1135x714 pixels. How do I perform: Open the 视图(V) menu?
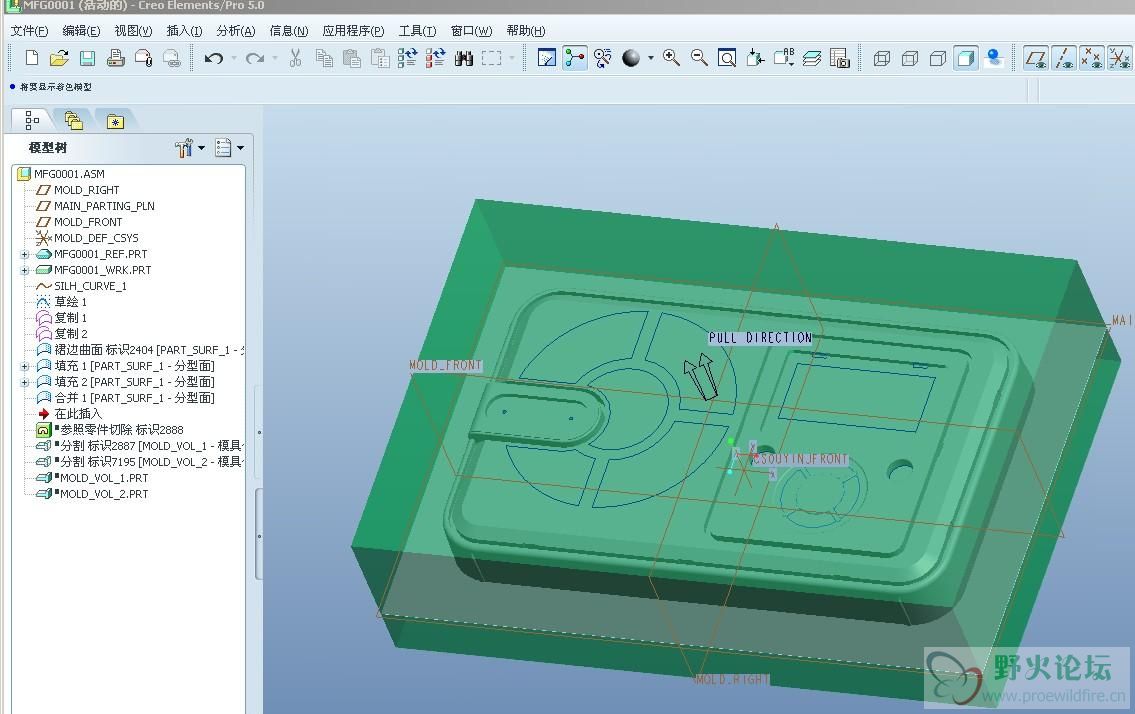pyautogui.click(x=133, y=30)
